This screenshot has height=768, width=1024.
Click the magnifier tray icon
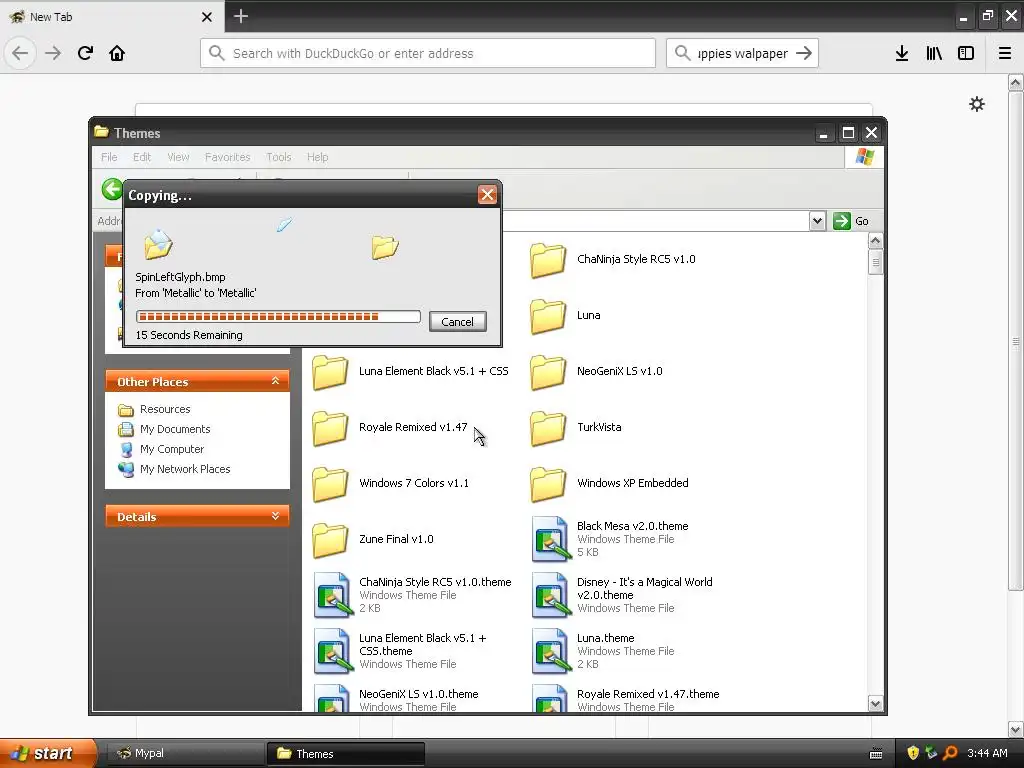(x=950, y=753)
